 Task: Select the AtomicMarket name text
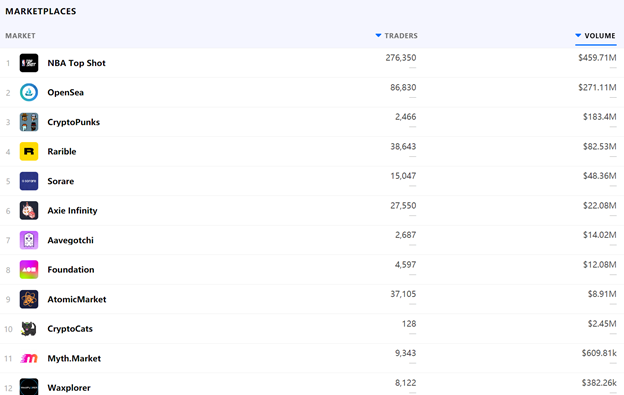coord(77,299)
